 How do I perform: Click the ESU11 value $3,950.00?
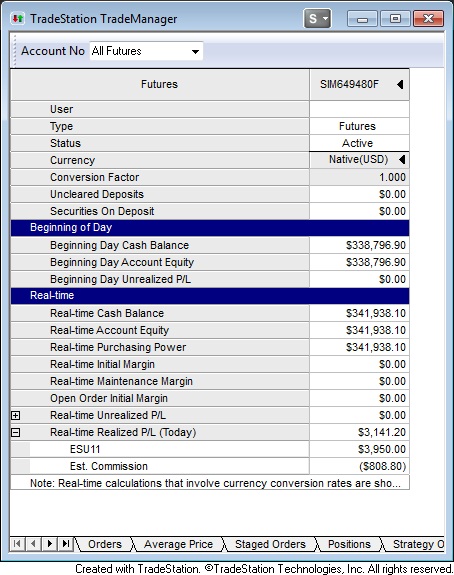(x=382, y=449)
